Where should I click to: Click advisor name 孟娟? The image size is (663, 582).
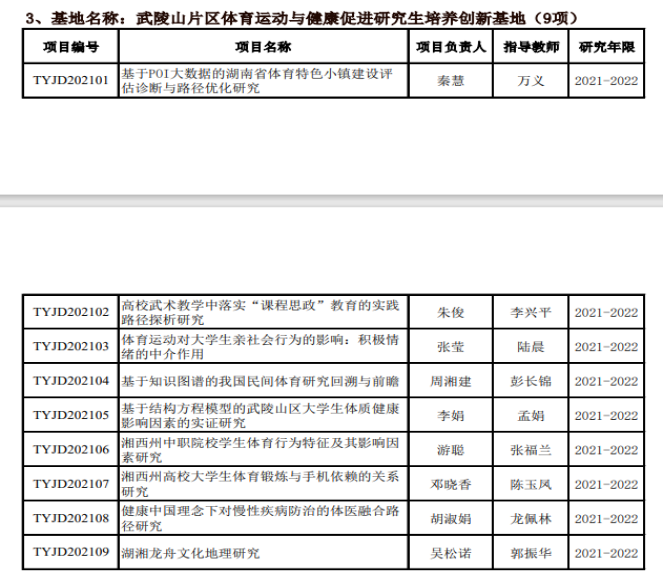pyautogui.click(x=531, y=416)
